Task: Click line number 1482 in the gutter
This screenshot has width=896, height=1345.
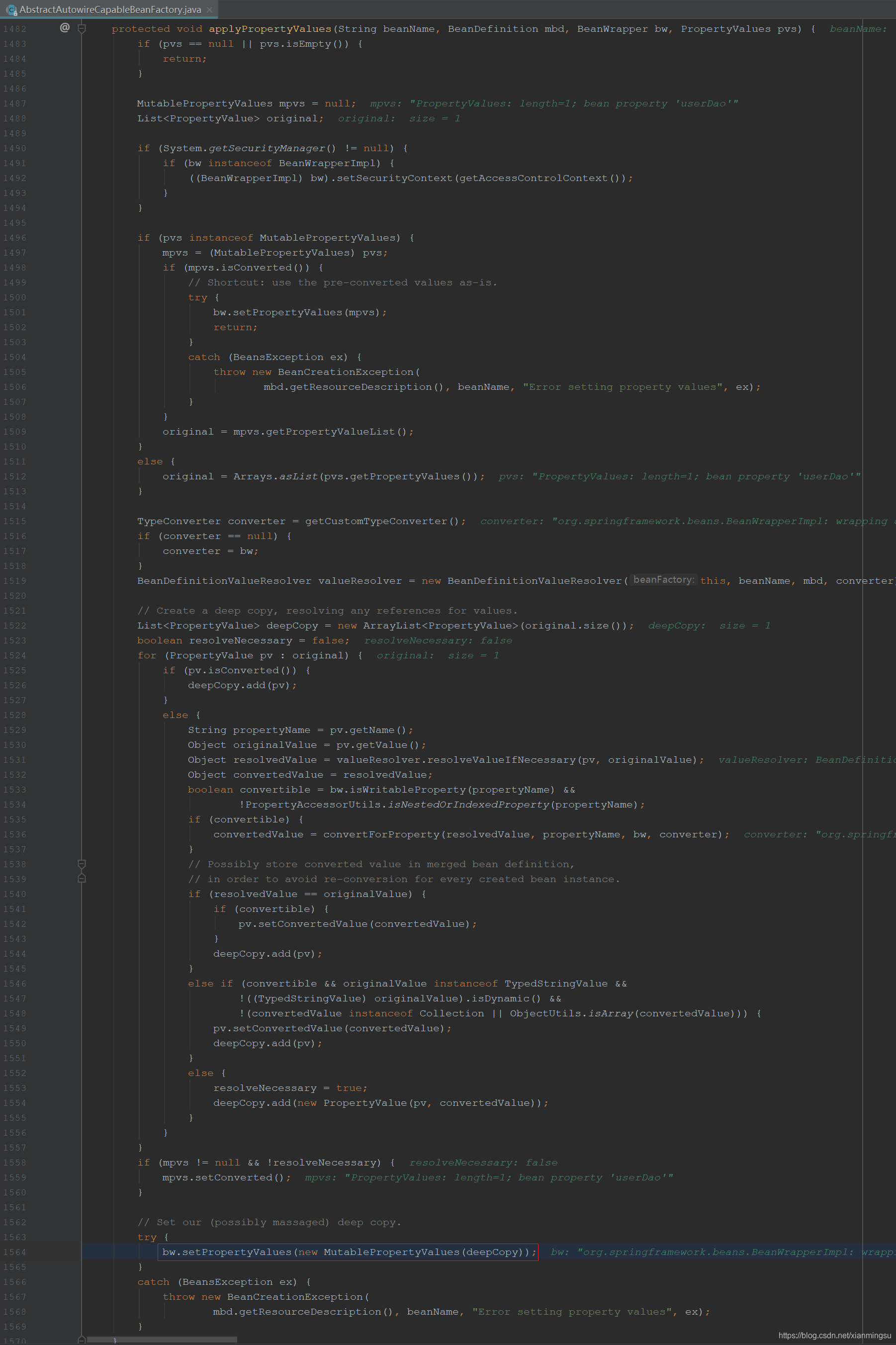Action: point(14,29)
